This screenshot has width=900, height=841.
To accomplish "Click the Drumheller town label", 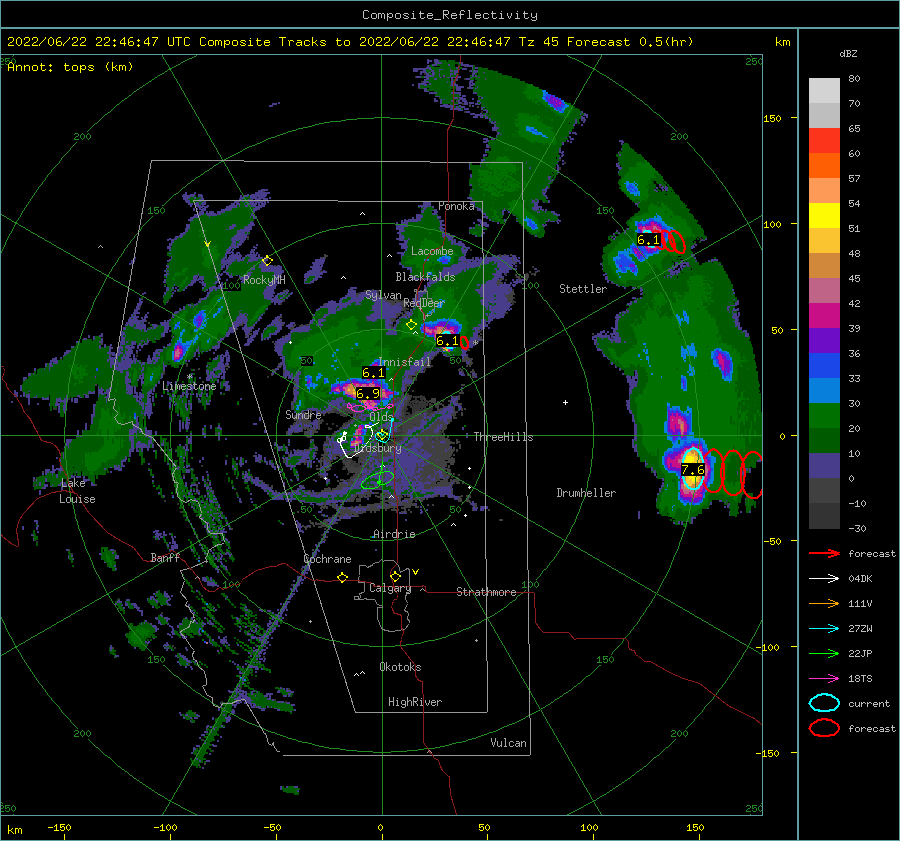I will (586, 493).
